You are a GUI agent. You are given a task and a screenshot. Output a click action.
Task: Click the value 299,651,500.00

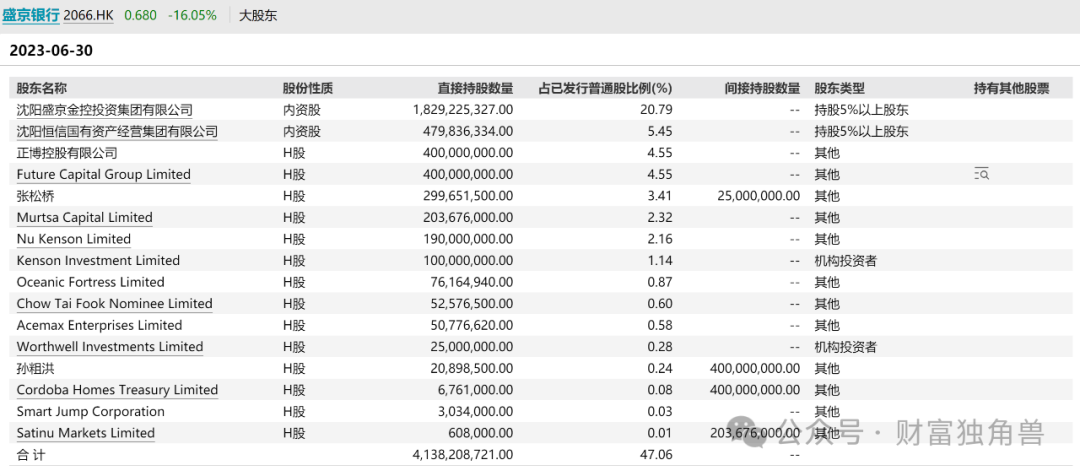tap(470, 196)
